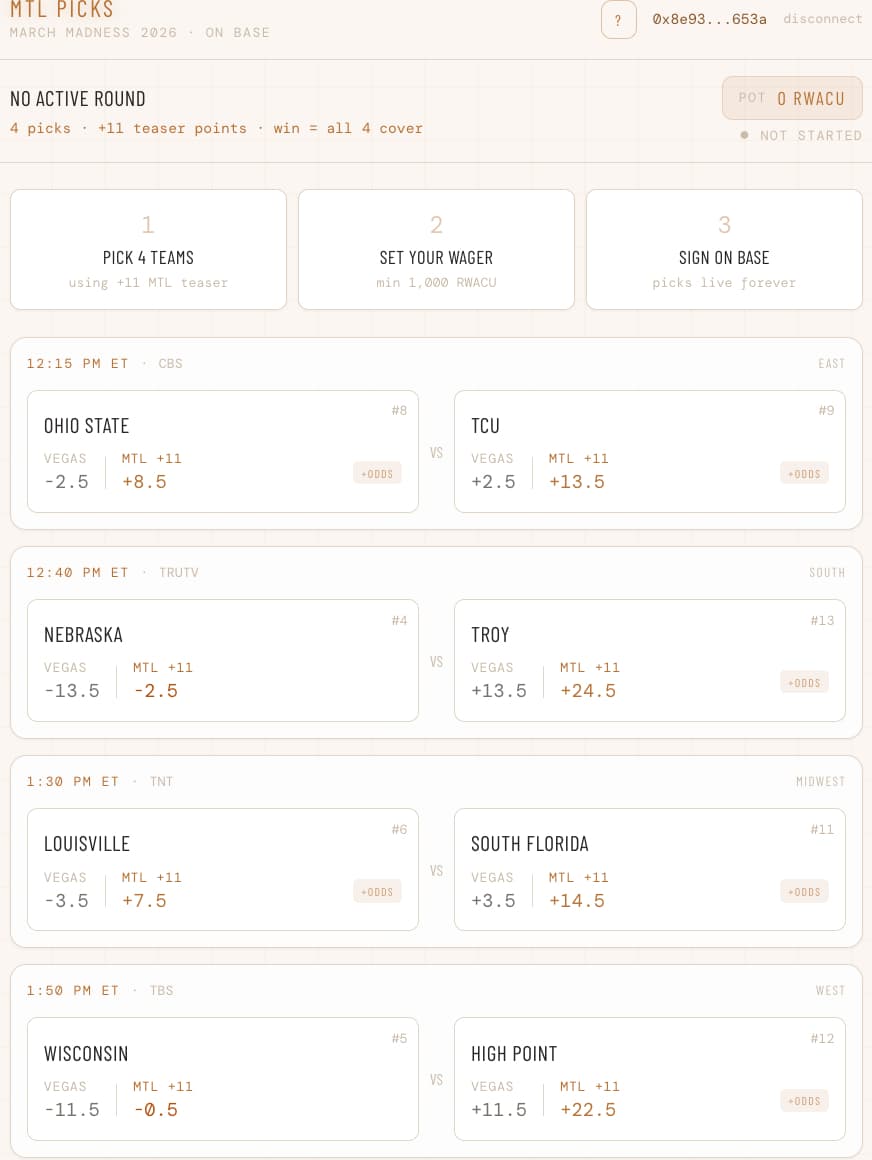The height and width of the screenshot is (1160, 872).
Task: Expand +ODDS on the Ohio State card
Action: [377, 473]
